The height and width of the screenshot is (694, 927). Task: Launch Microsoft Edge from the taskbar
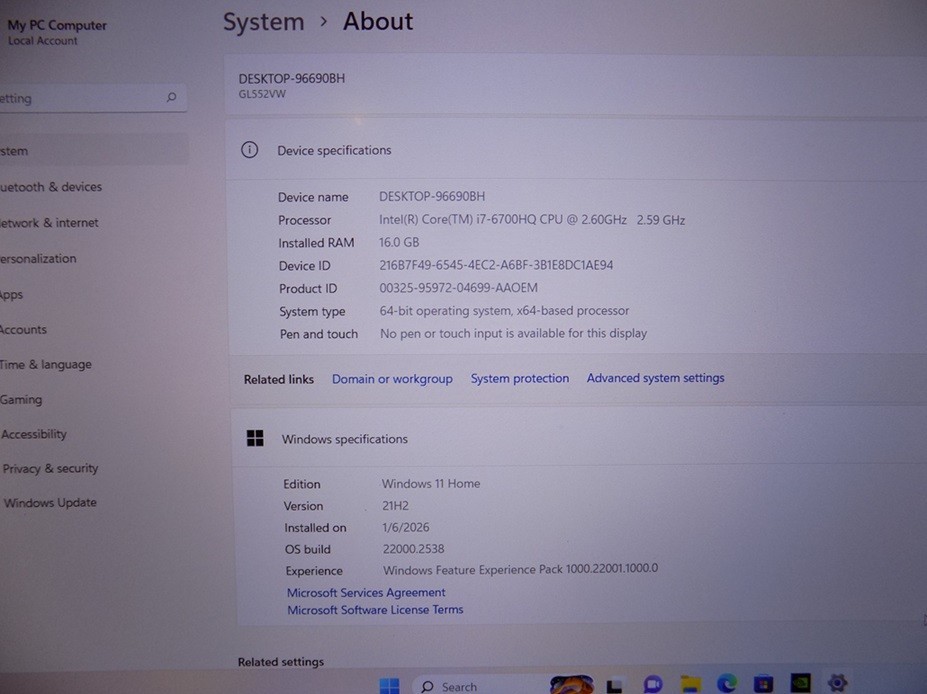(727, 683)
